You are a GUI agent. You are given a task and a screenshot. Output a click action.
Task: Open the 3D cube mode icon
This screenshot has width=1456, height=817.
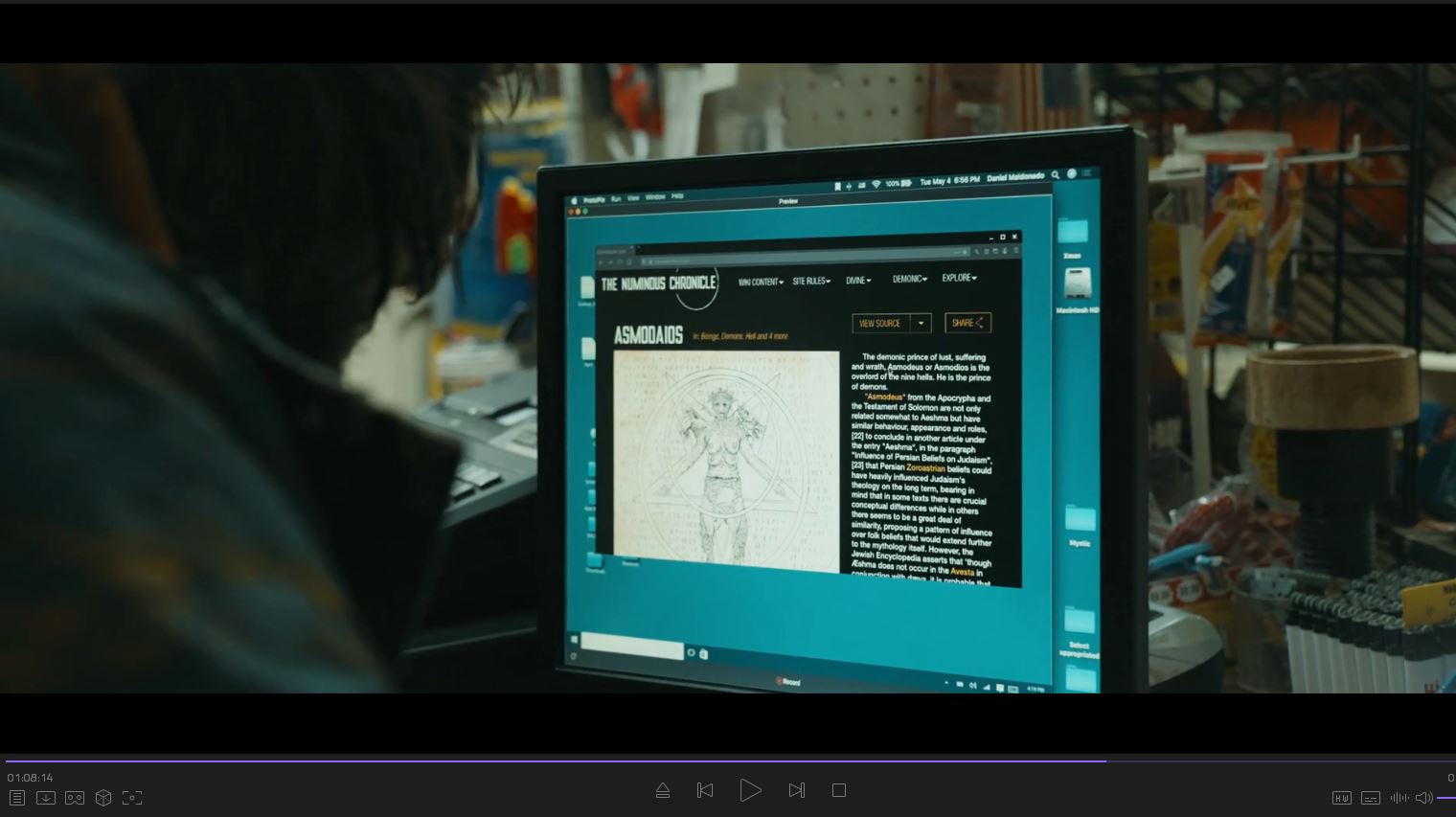click(103, 798)
